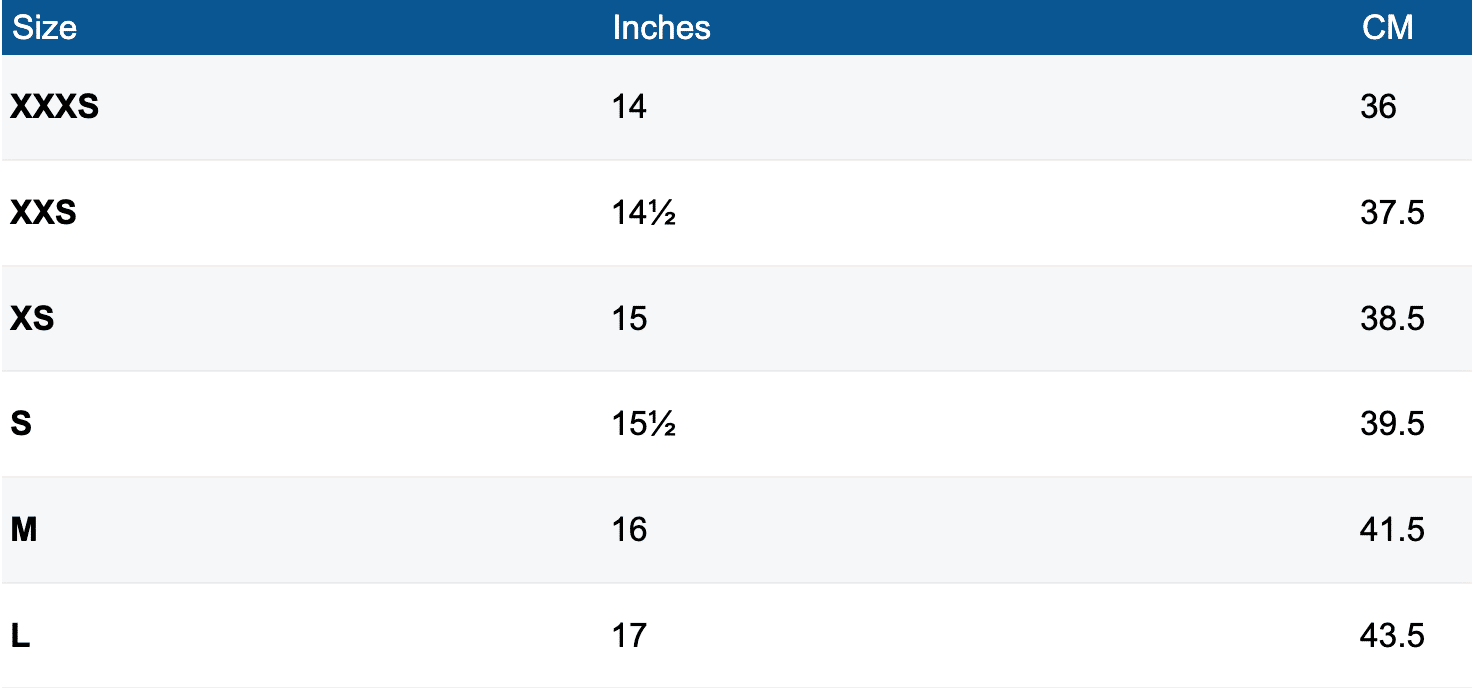Screen dimensions: 1472x688
Task: Click the 15½ inches value
Action: click(644, 424)
